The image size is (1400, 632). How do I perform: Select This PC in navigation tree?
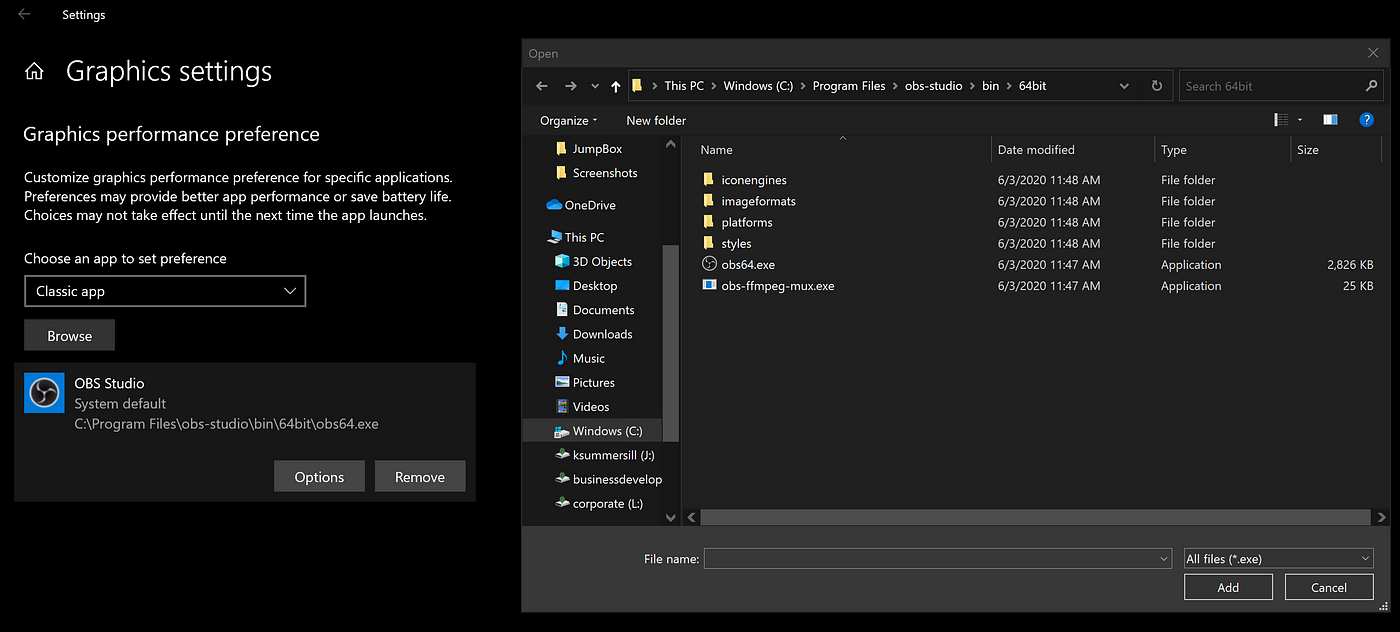[575, 237]
